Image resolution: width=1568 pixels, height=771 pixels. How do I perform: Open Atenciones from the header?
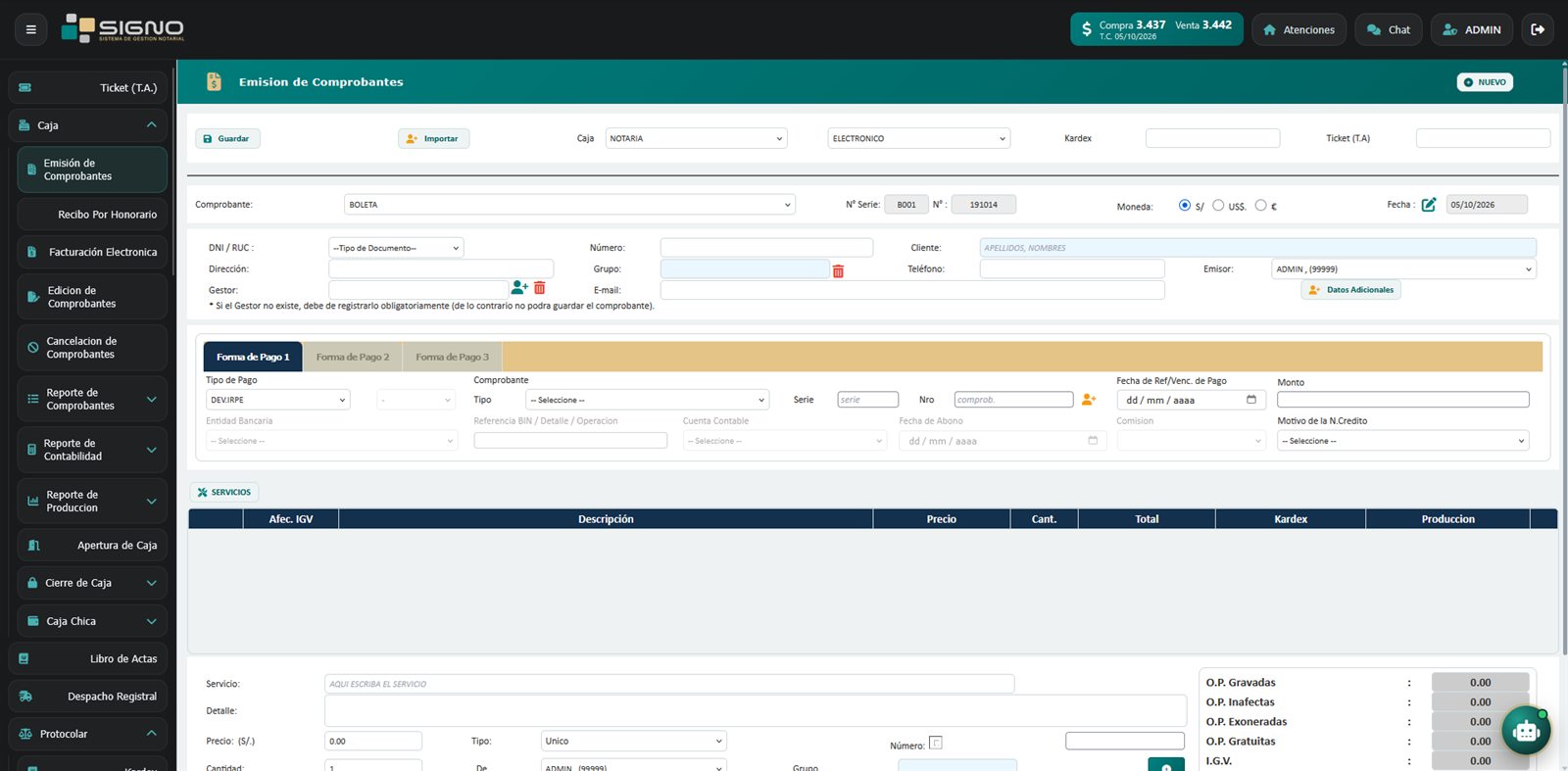1299,29
